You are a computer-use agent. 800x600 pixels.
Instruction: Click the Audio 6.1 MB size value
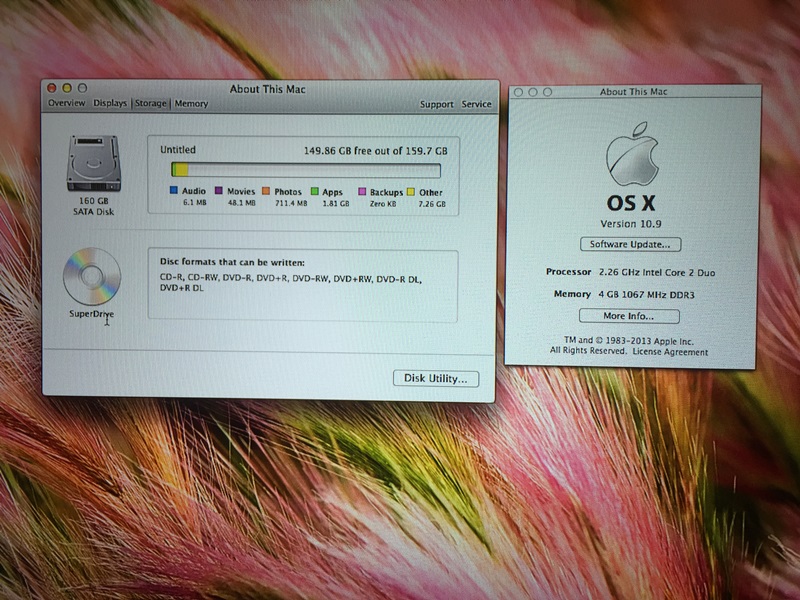click(x=194, y=202)
